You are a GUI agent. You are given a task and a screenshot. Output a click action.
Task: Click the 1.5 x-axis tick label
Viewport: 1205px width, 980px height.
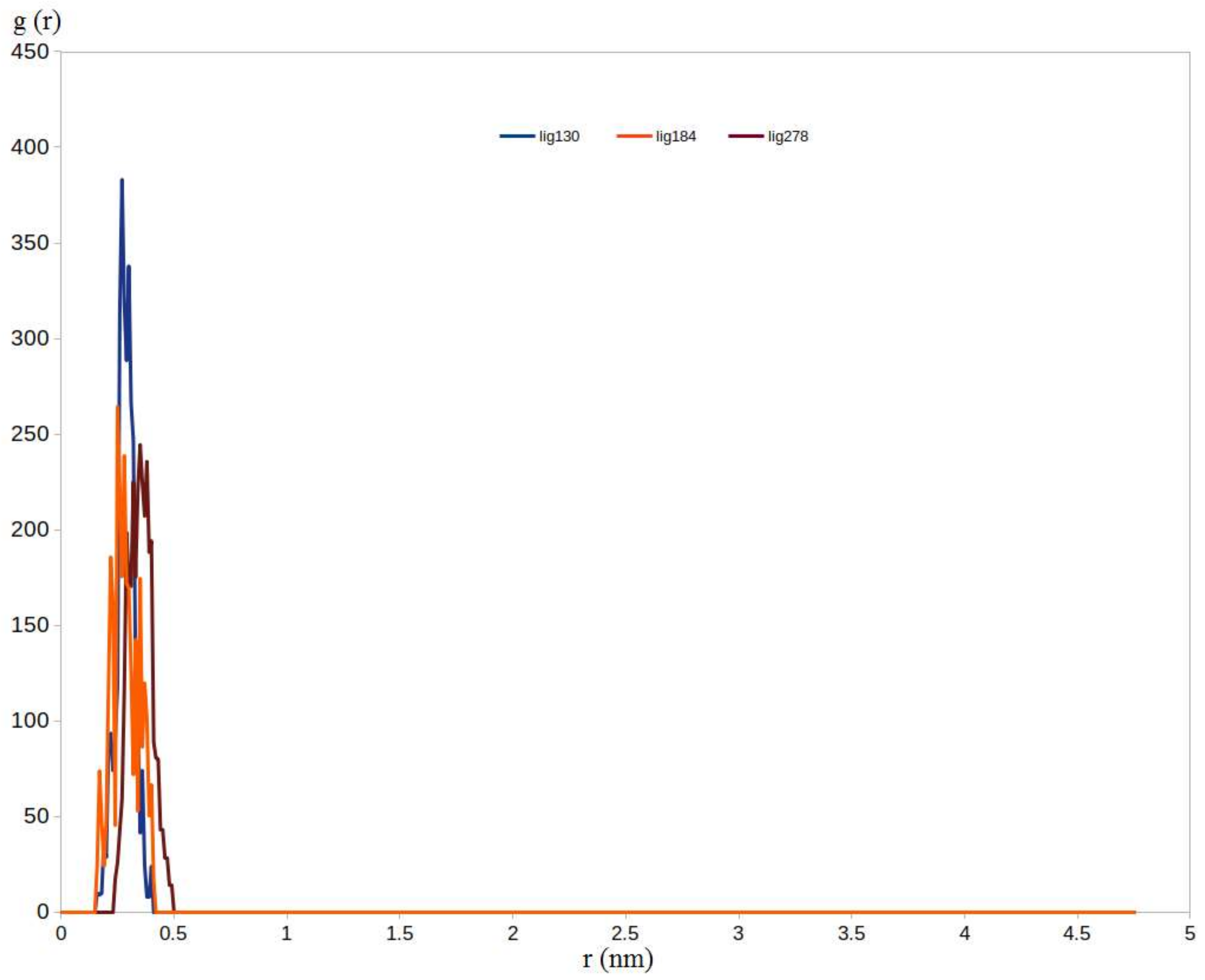click(399, 933)
